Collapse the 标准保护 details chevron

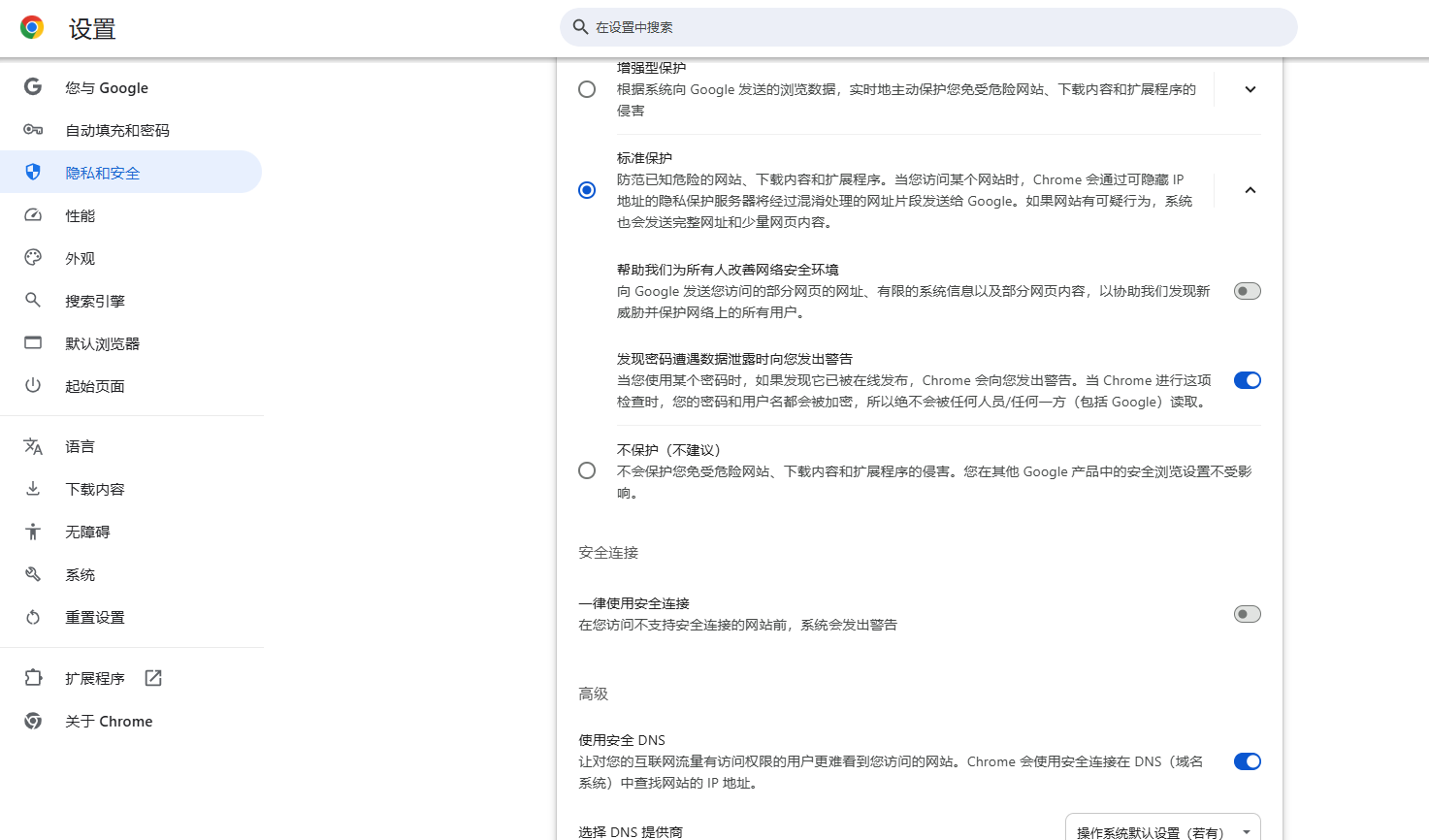1250,190
